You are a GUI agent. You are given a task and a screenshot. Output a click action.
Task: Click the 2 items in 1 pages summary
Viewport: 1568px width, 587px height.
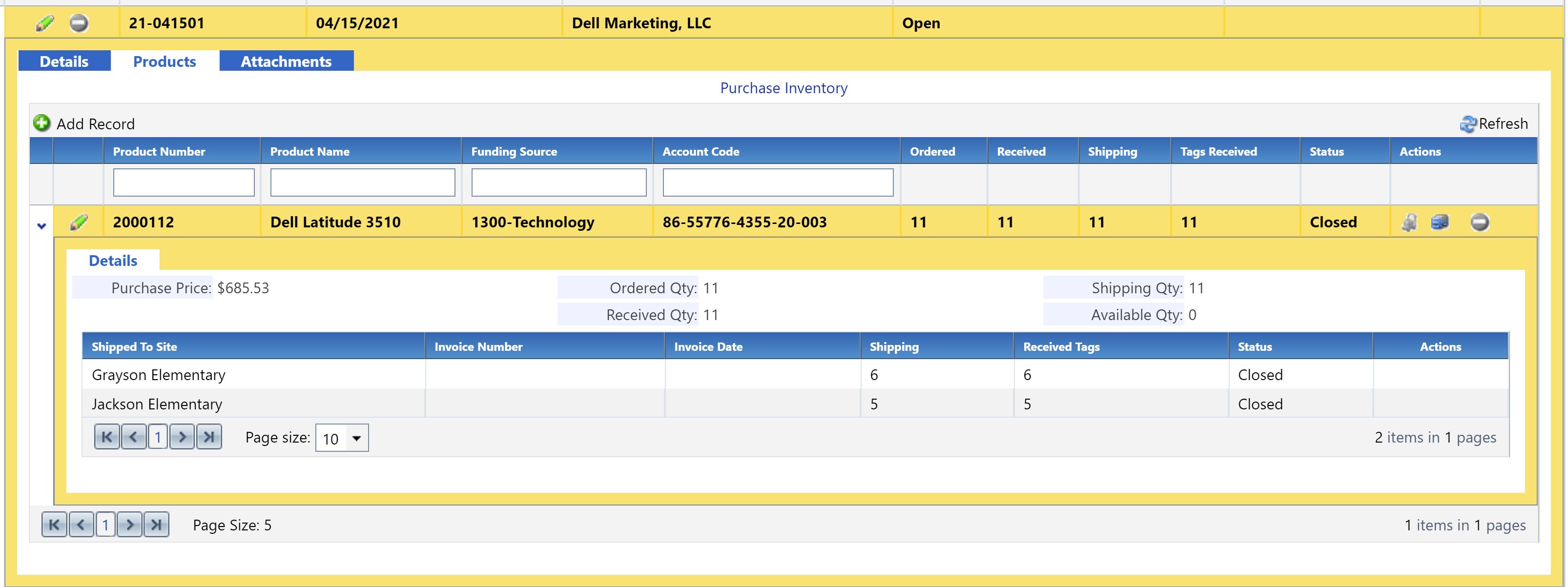coord(1435,437)
